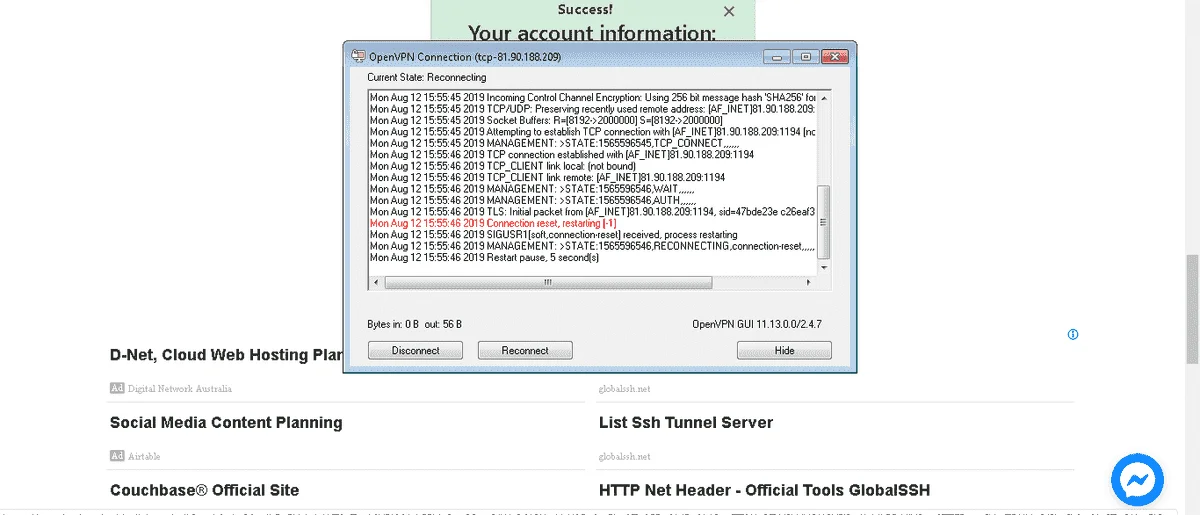
Task: Click the log's left scroll arrow
Action: tap(375, 283)
